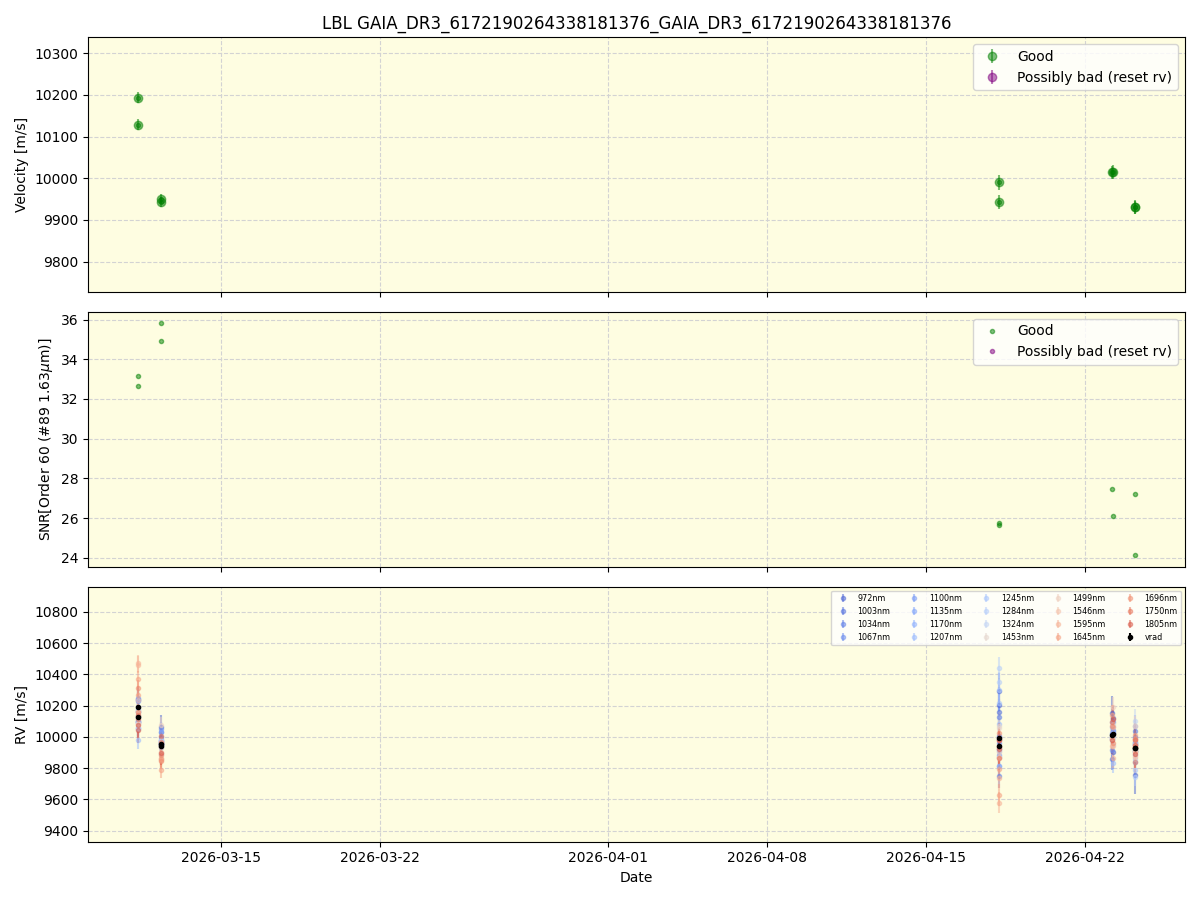Image resolution: width=1200 pixels, height=900 pixels.
Task: Click the 2026-03-22 date tick label
Action: coord(380,856)
